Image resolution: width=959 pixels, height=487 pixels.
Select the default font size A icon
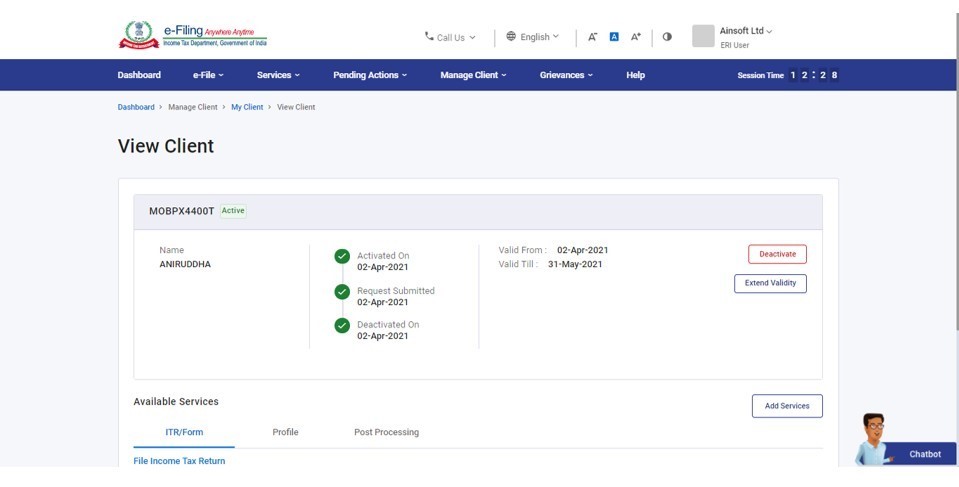pos(614,37)
